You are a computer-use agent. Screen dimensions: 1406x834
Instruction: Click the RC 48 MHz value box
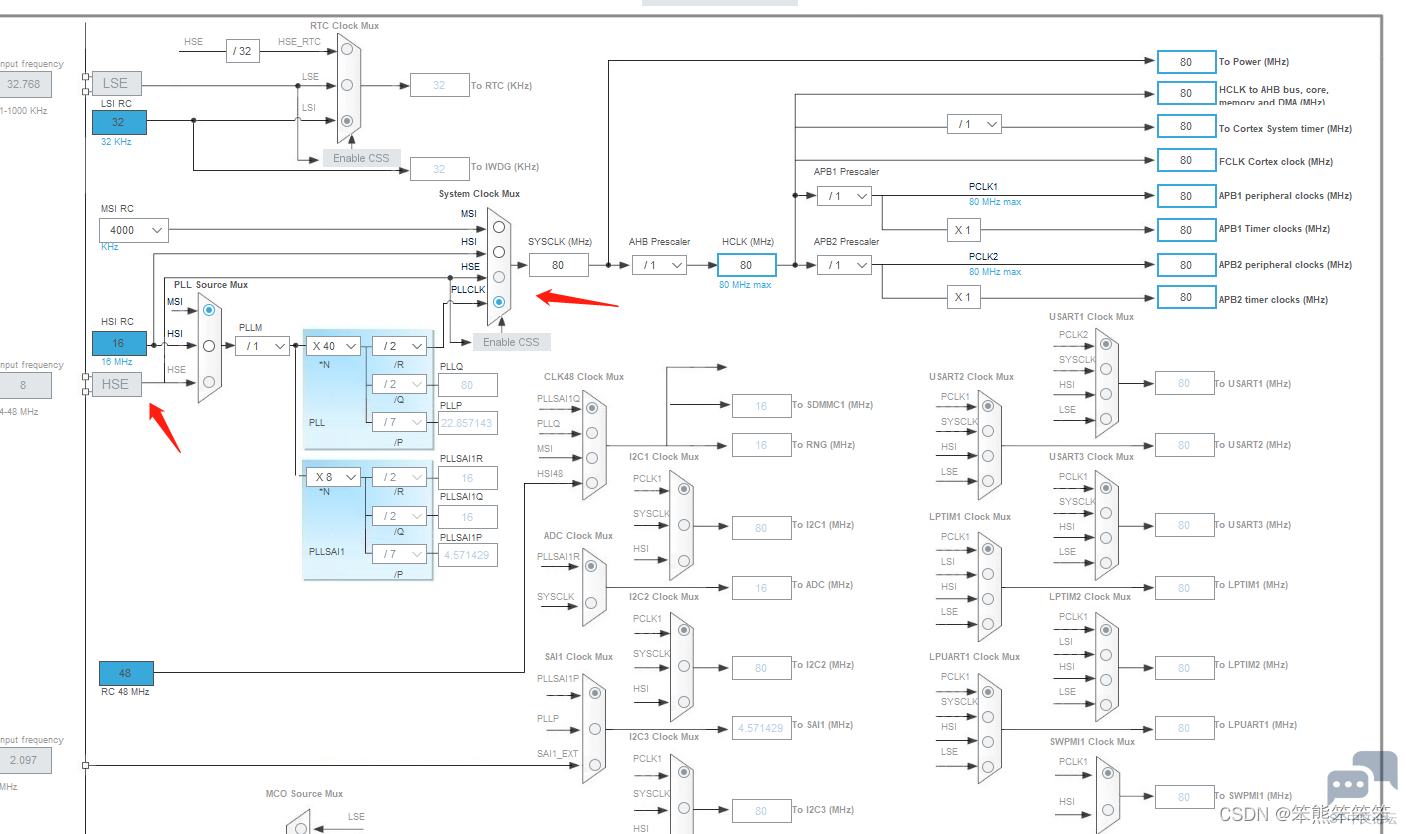[x=126, y=673]
